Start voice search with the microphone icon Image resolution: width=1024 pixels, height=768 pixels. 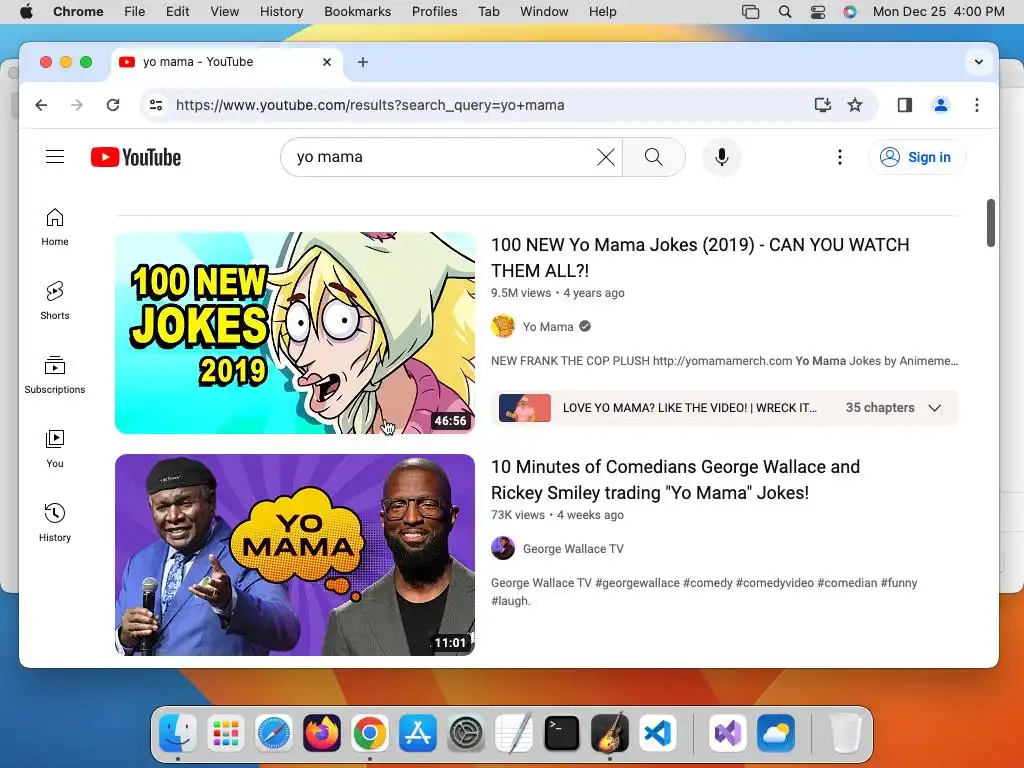coord(722,157)
